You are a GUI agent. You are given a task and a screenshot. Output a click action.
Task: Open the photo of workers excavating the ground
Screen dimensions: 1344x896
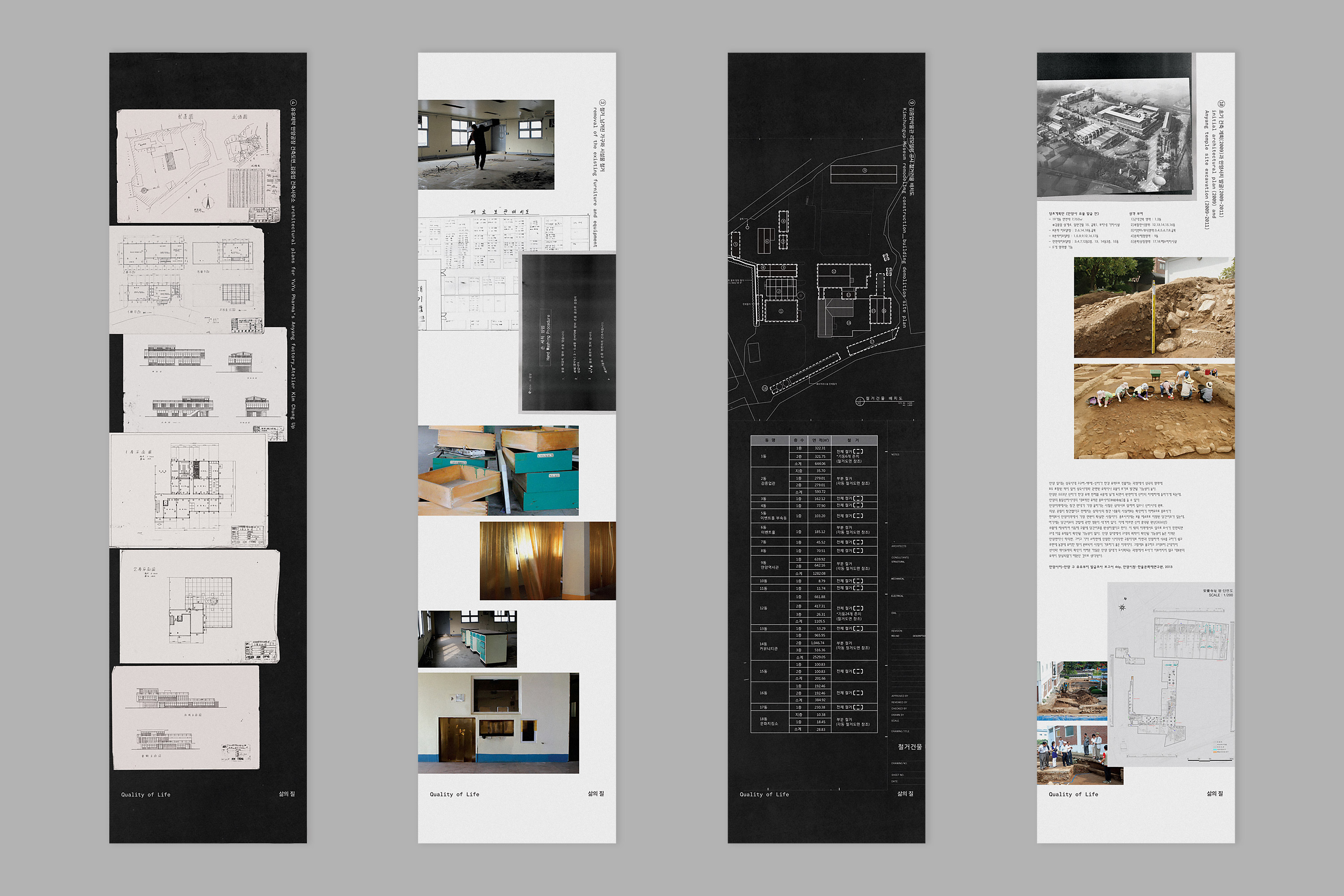(x=1154, y=411)
